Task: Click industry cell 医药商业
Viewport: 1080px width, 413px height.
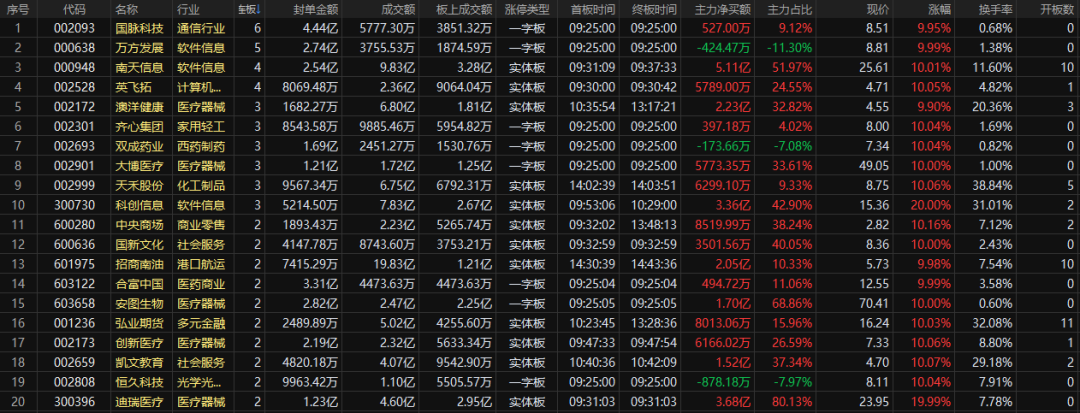Action: click(201, 284)
